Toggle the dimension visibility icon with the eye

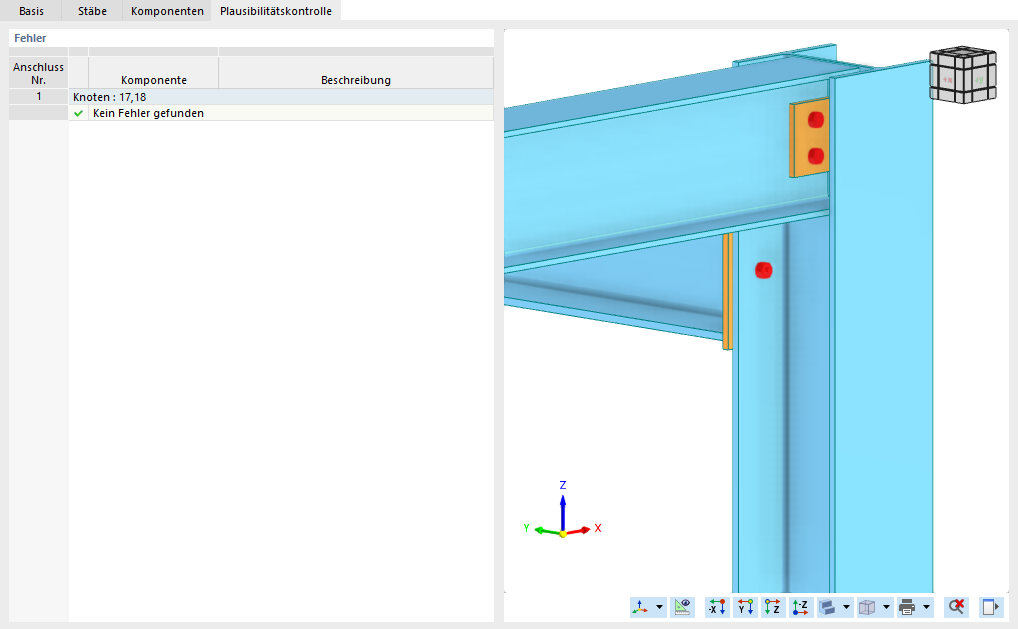point(682,607)
